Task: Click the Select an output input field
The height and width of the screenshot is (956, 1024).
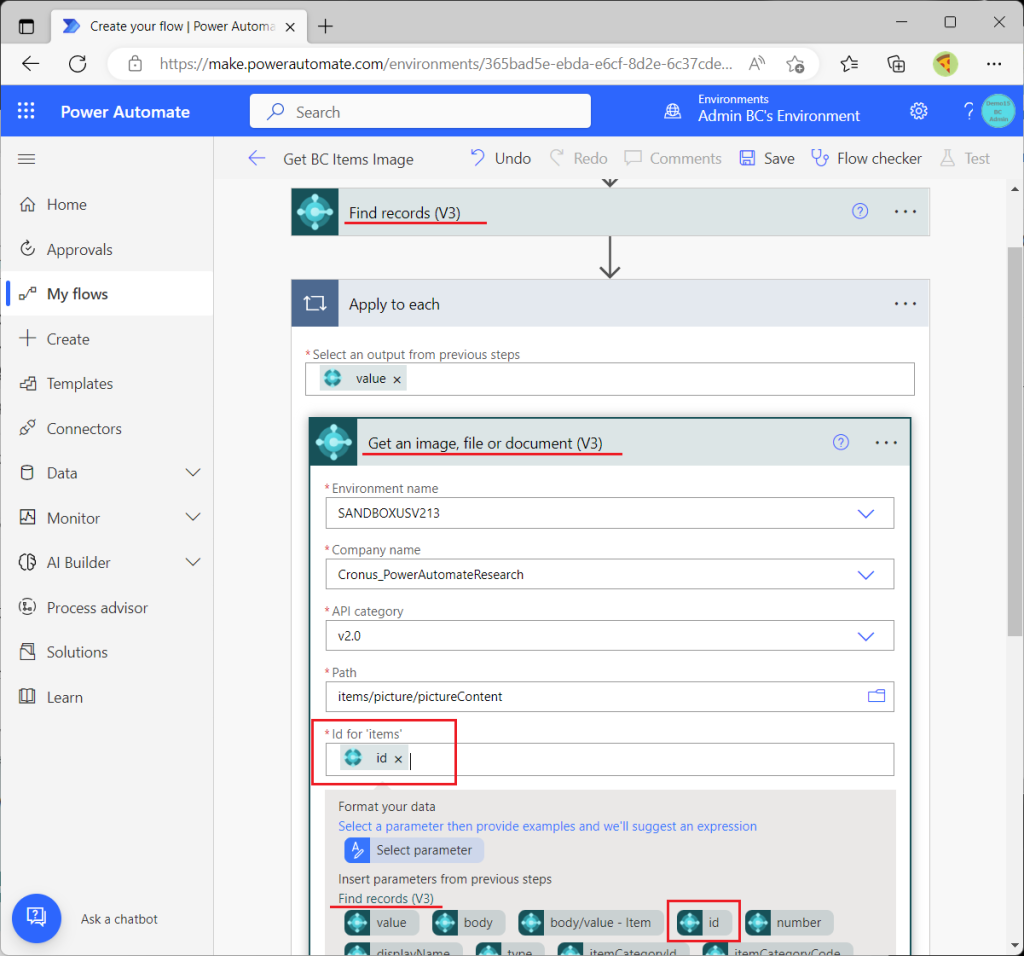Action: click(x=609, y=379)
